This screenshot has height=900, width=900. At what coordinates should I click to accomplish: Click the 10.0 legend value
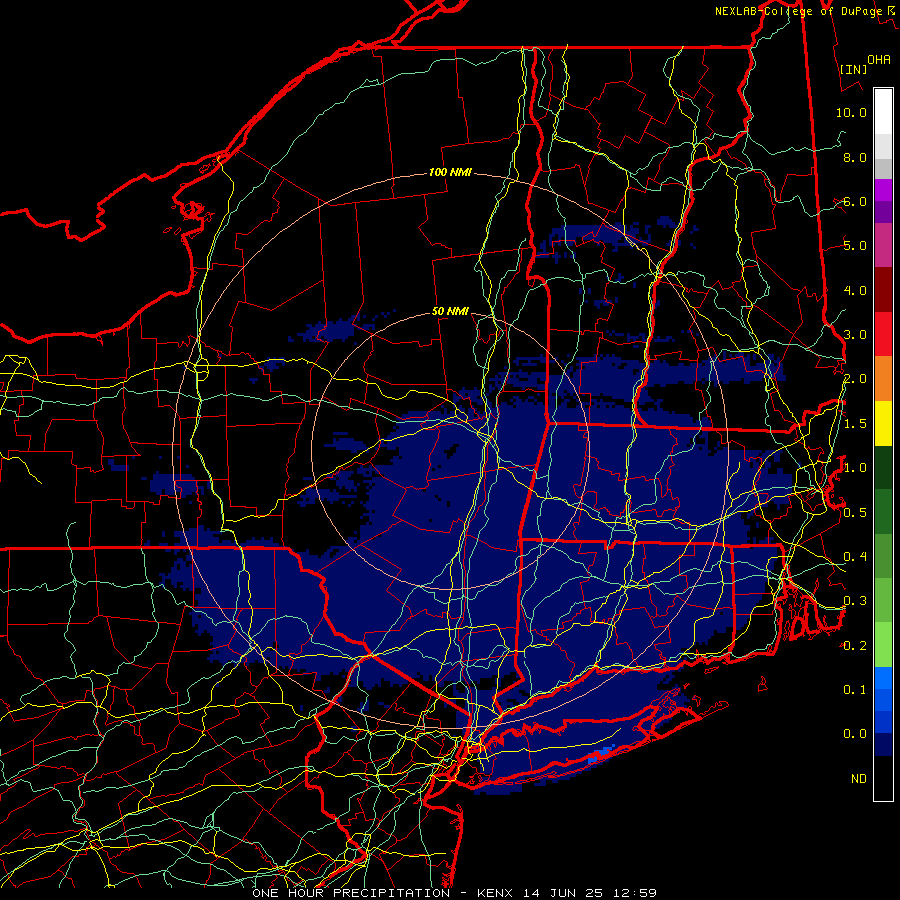[851, 112]
